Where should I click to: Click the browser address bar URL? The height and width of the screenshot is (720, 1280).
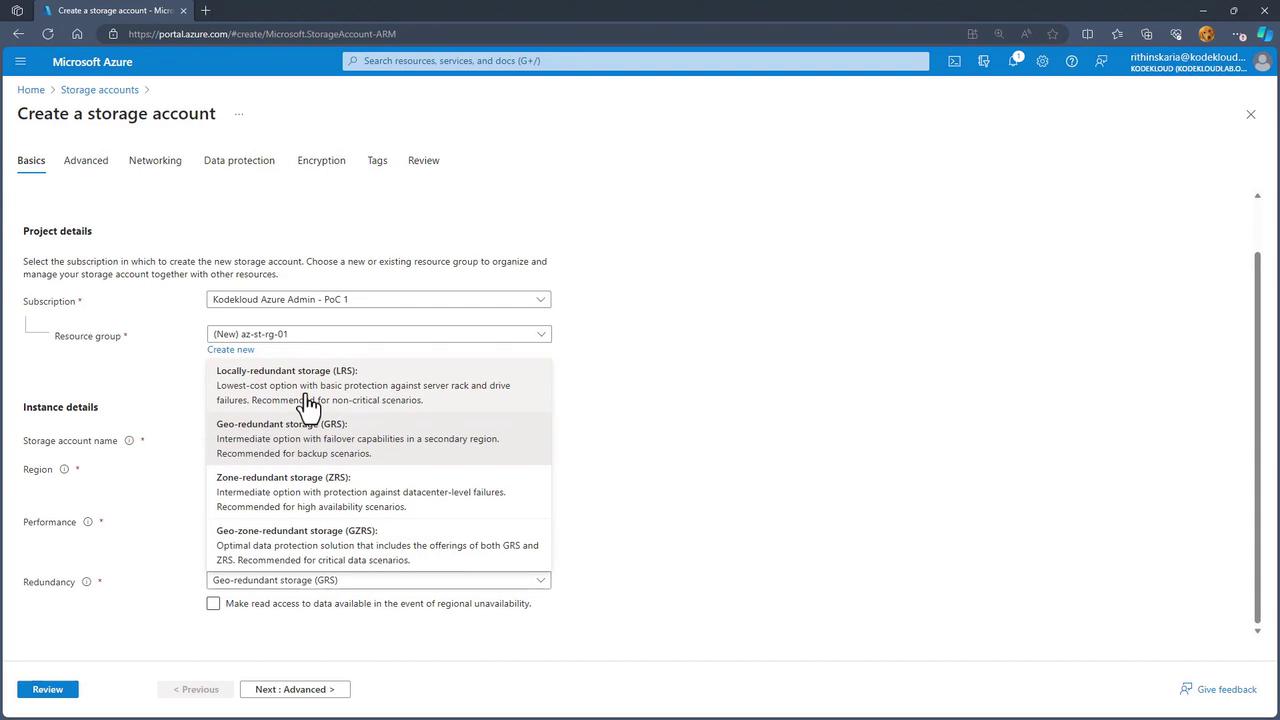pos(262,34)
